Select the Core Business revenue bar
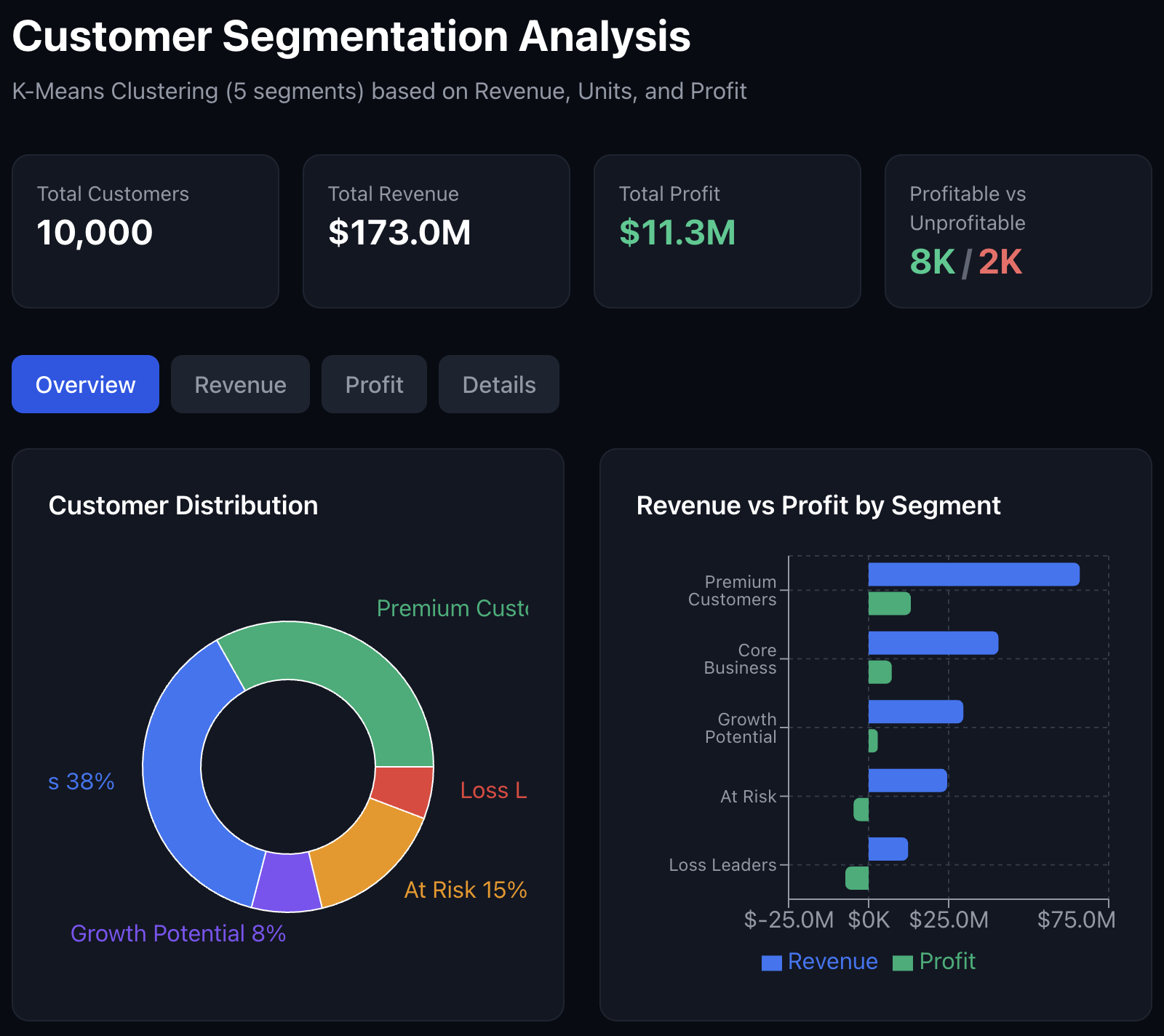Screen dimensions: 1164x1036 click(933, 643)
